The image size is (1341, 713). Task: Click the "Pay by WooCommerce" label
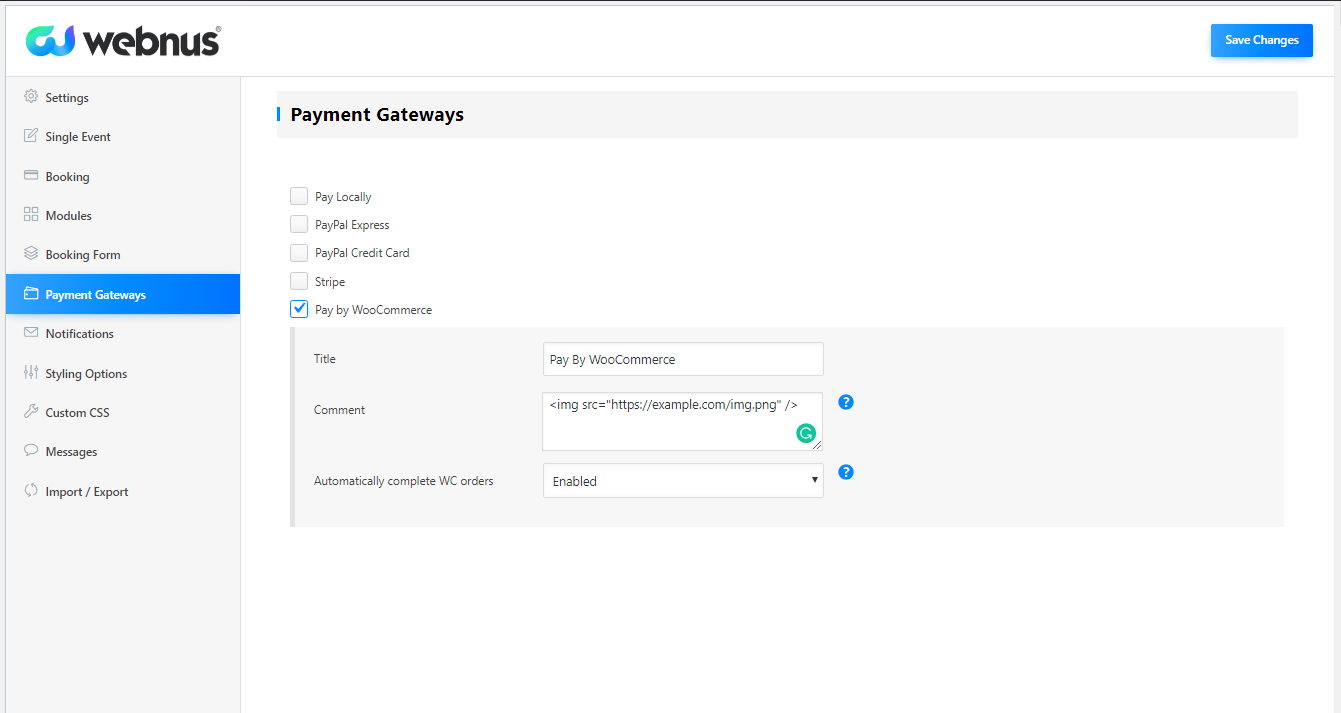tap(373, 310)
